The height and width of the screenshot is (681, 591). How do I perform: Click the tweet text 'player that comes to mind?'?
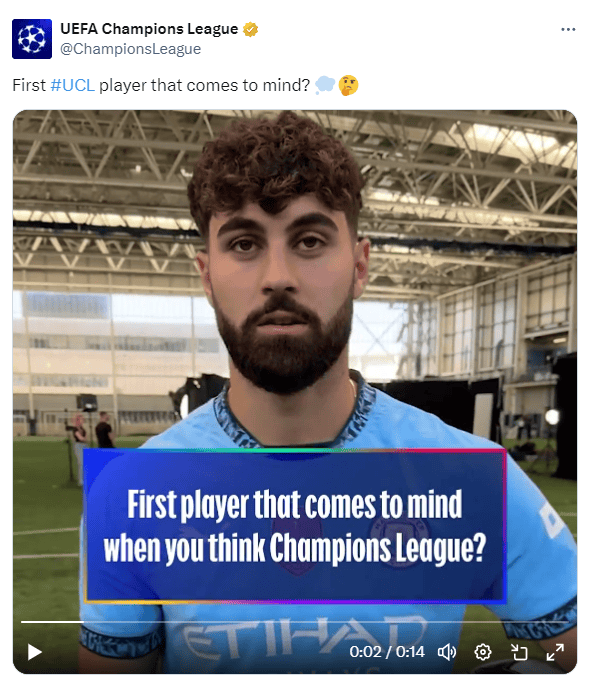click(204, 85)
